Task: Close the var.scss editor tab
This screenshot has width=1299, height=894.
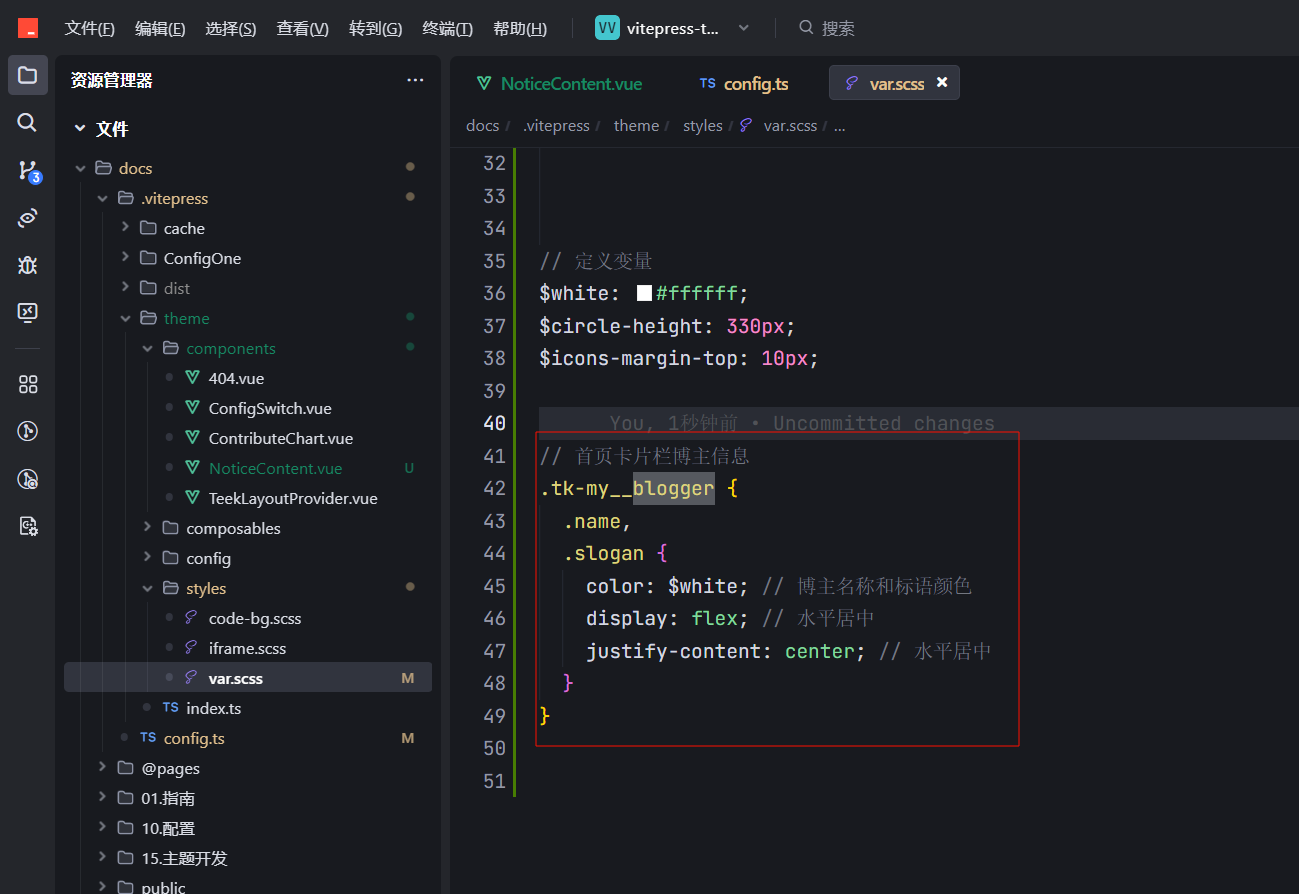Action: click(942, 83)
